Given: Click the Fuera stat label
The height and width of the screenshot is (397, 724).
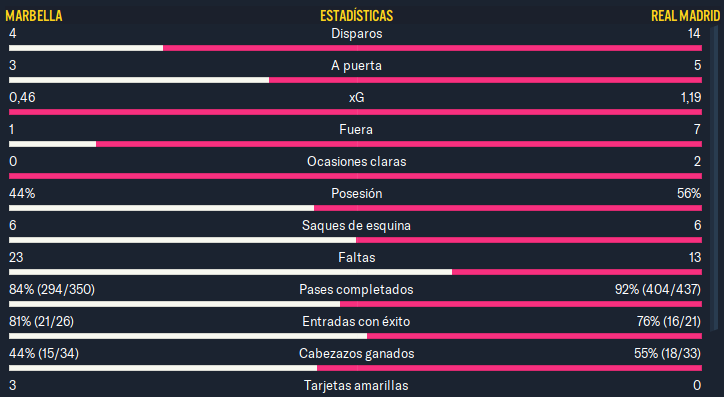Looking at the screenshot, I should pos(356,129).
